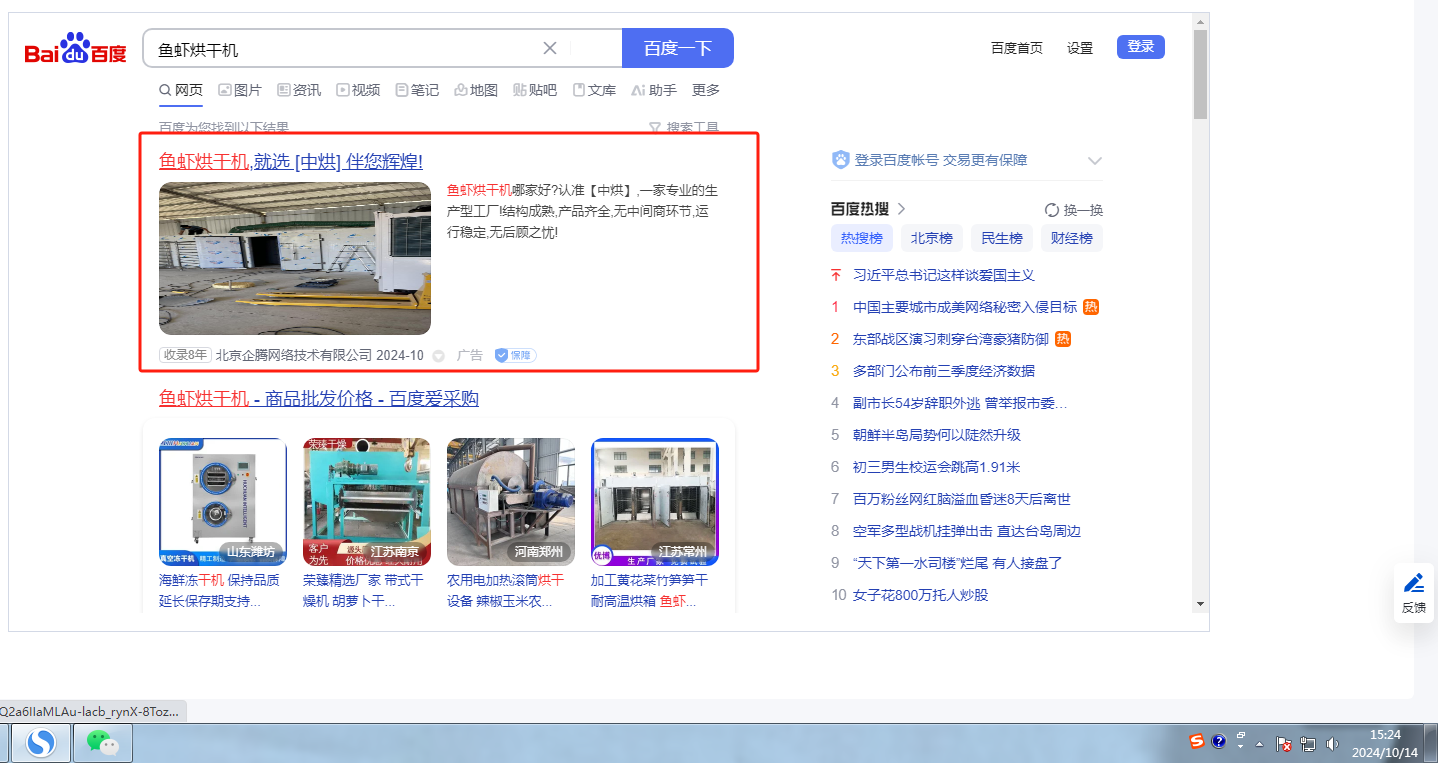This screenshot has width=1438, height=763.
Task: Select the 热搜榜 tab
Action: click(x=862, y=238)
